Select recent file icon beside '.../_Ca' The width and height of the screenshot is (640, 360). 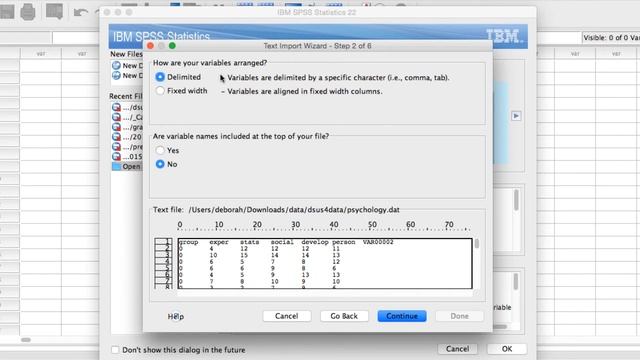point(116,117)
